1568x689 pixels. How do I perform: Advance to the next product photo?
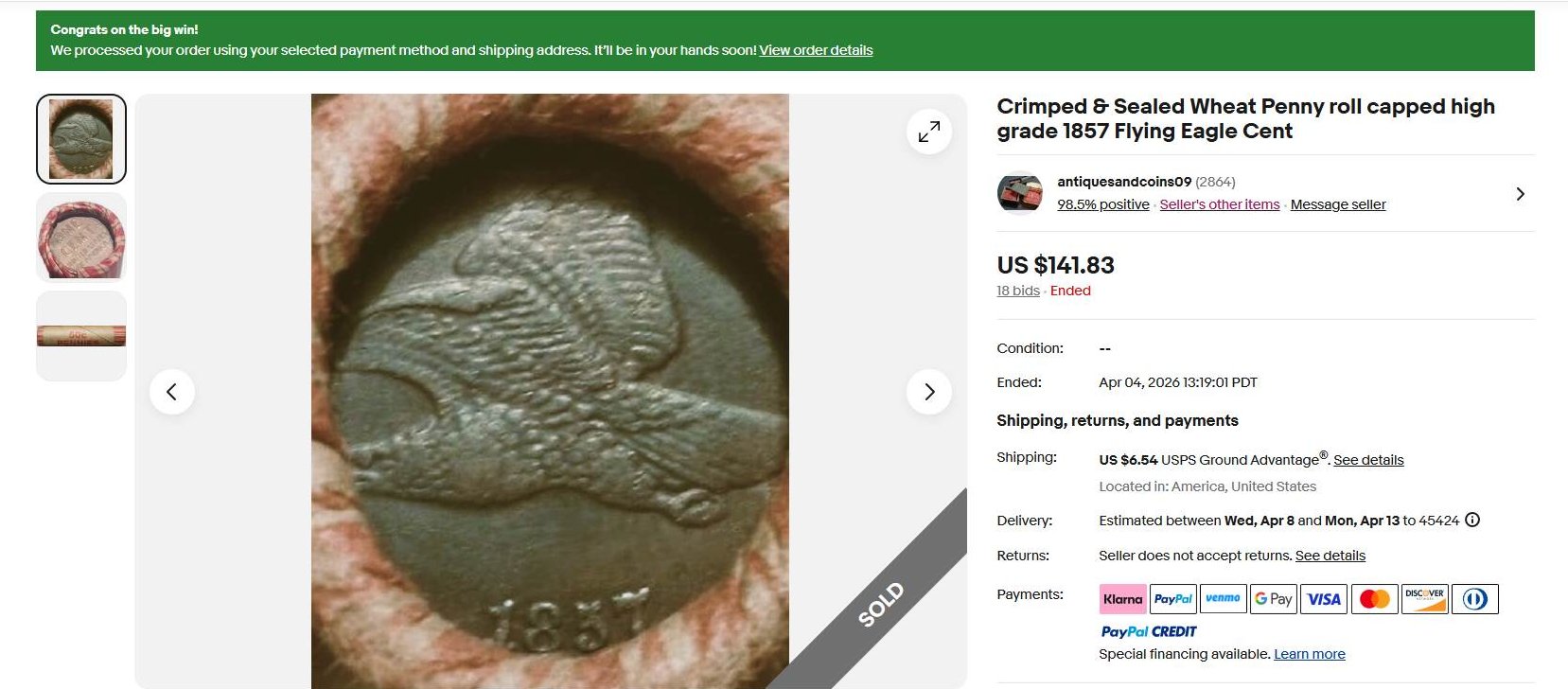click(x=929, y=391)
